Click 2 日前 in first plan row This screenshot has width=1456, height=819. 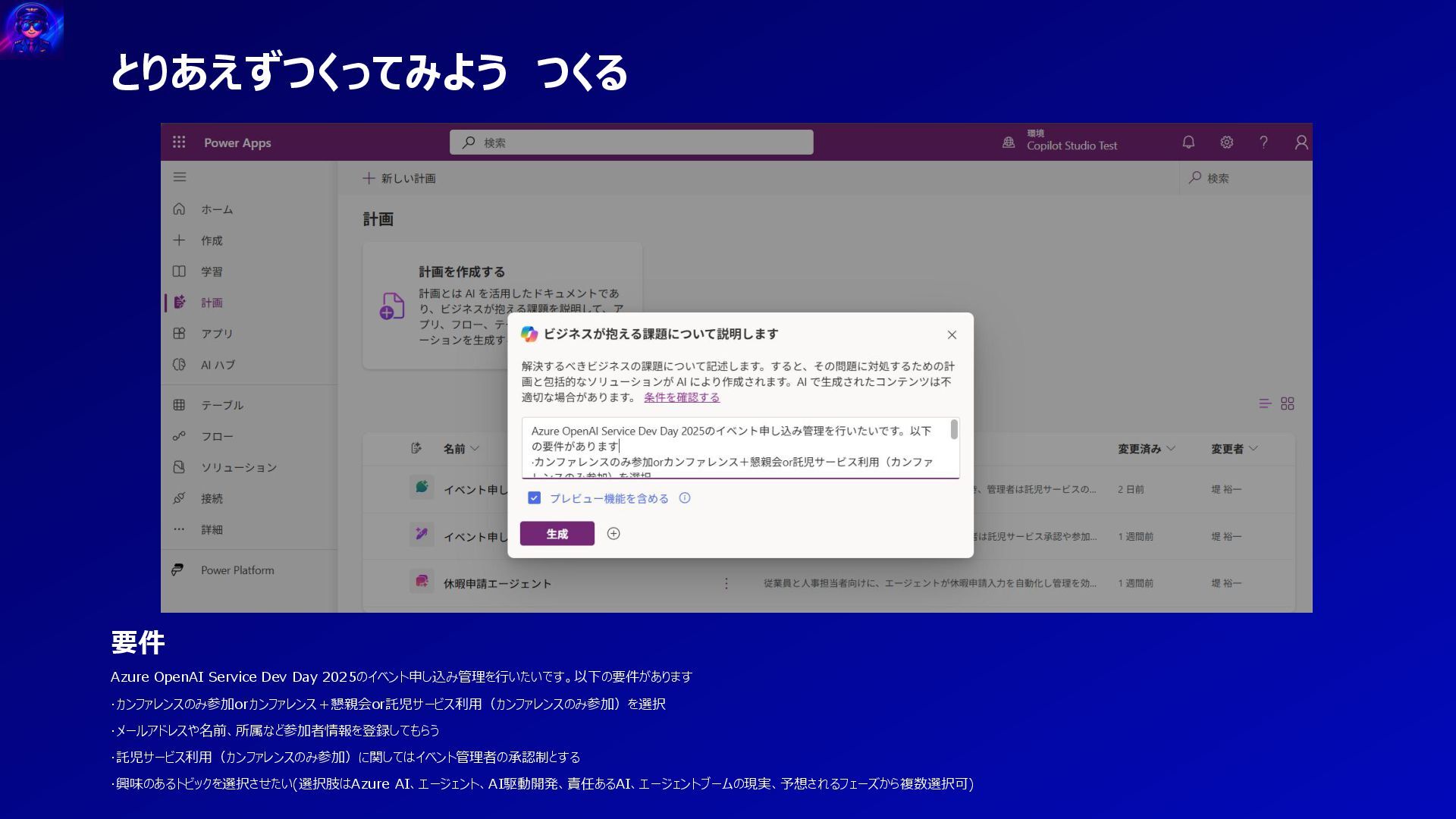pyautogui.click(x=1131, y=490)
